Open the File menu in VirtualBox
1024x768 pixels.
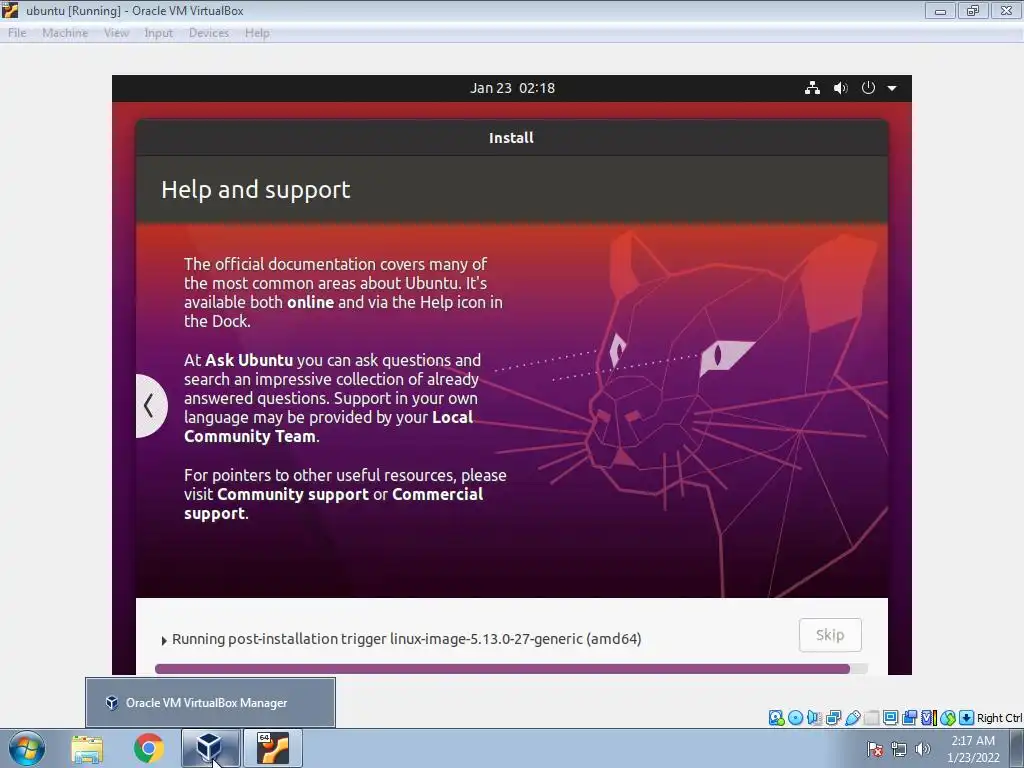click(17, 33)
